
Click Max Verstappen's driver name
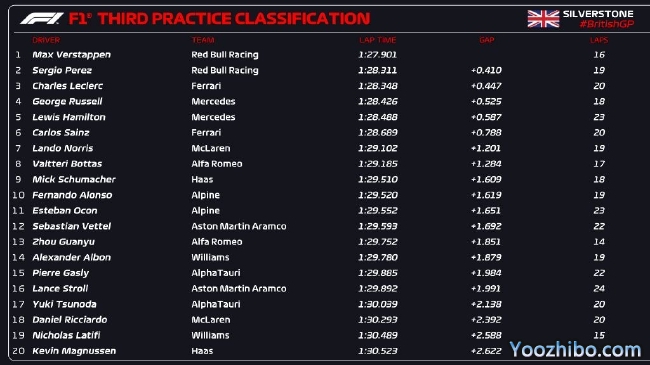pyautogui.click(x=72, y=55)
